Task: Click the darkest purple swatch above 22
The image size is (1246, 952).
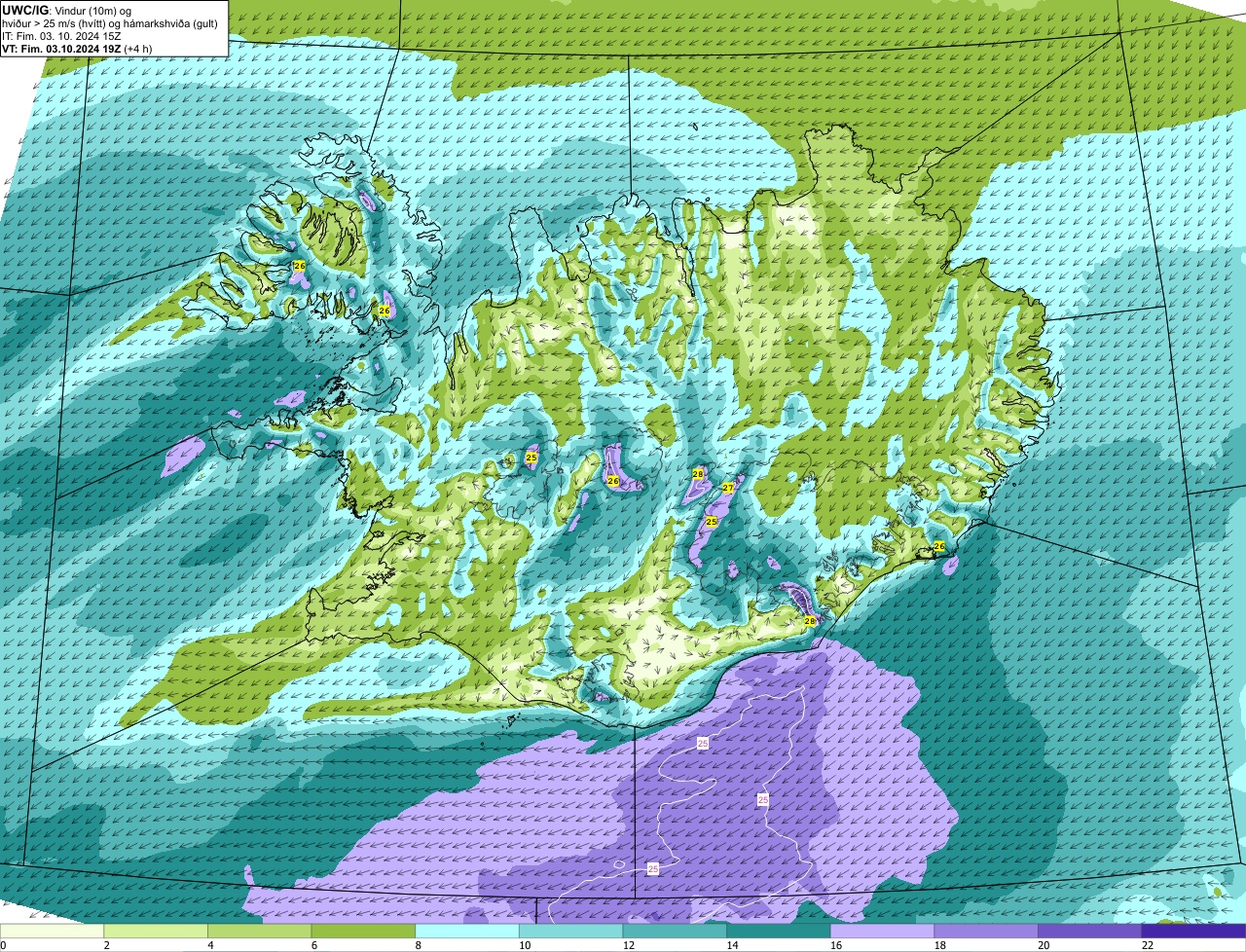Action: 1194,931
